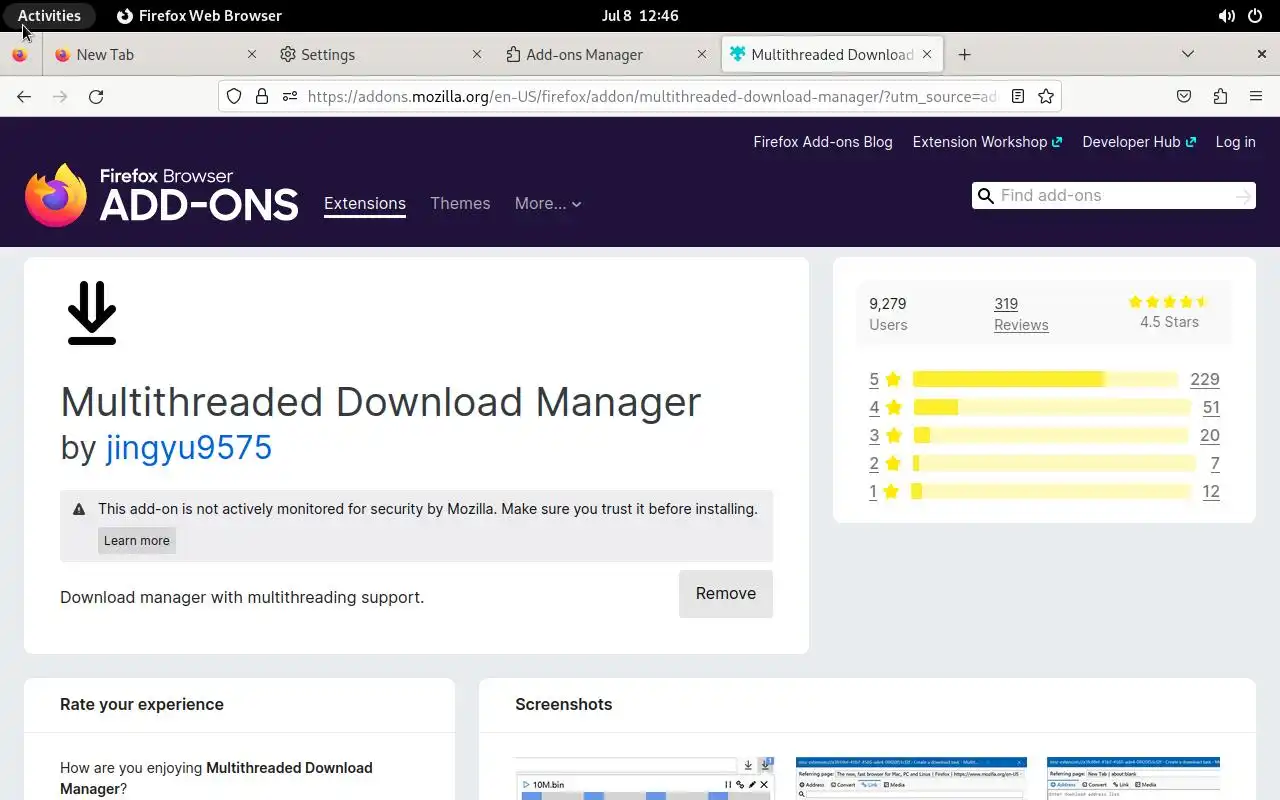Close the New Tab tab
This screenshot has height=800, width=1280.
click(x=252, y=55)
